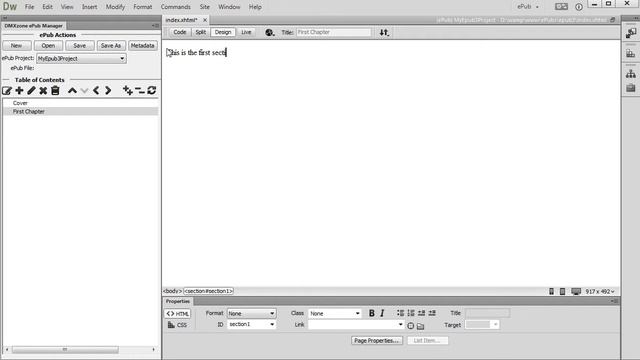This screenshot has height=360, width=640.
Task: Open the window size 917 x 492 dropdown
Action: coord(600,291)
